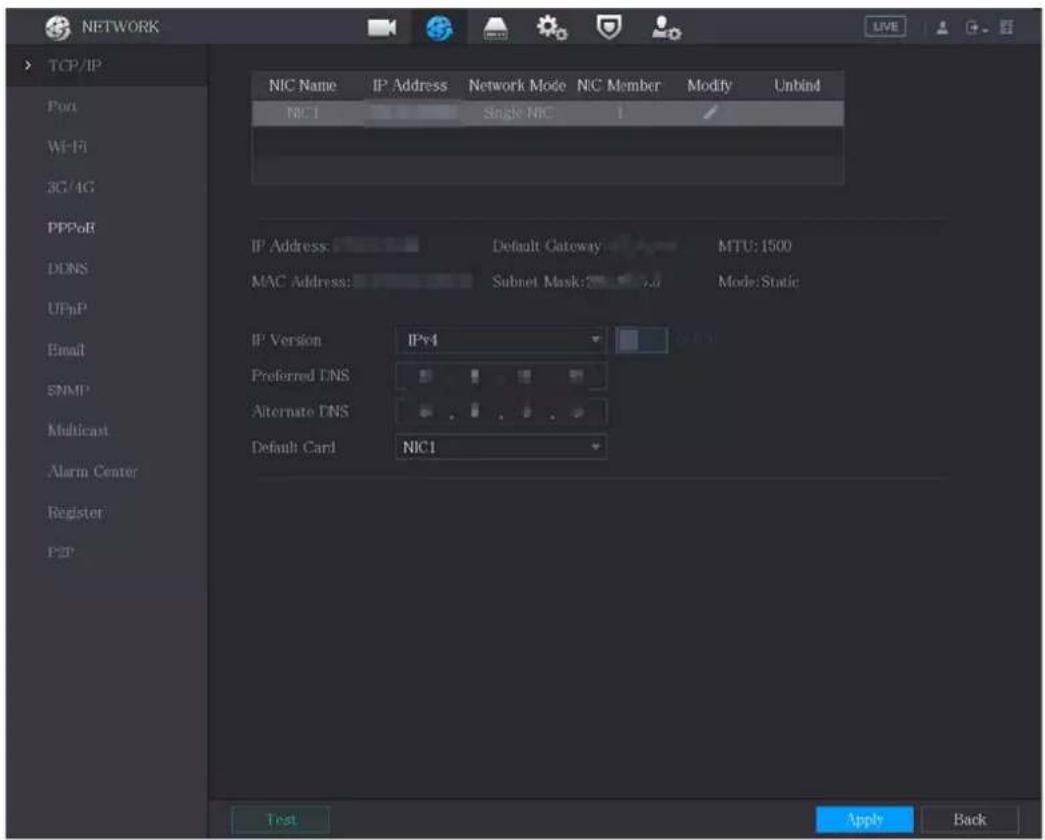Click the NIC Name column header
Screen dimensions: 1045x840
pos(303,85)
